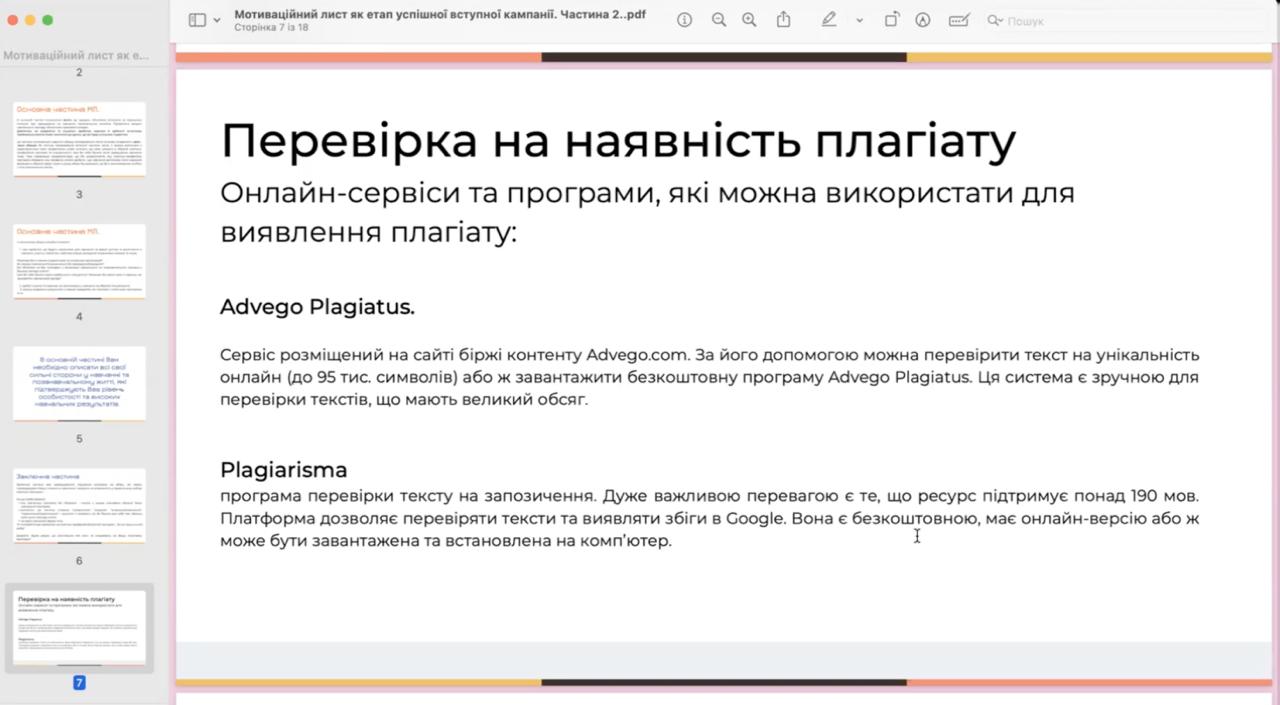This screenshot has width=1280, height=705.
Task: Select page 3 thumbnail in sidebar
Action: tap(79, 139)
